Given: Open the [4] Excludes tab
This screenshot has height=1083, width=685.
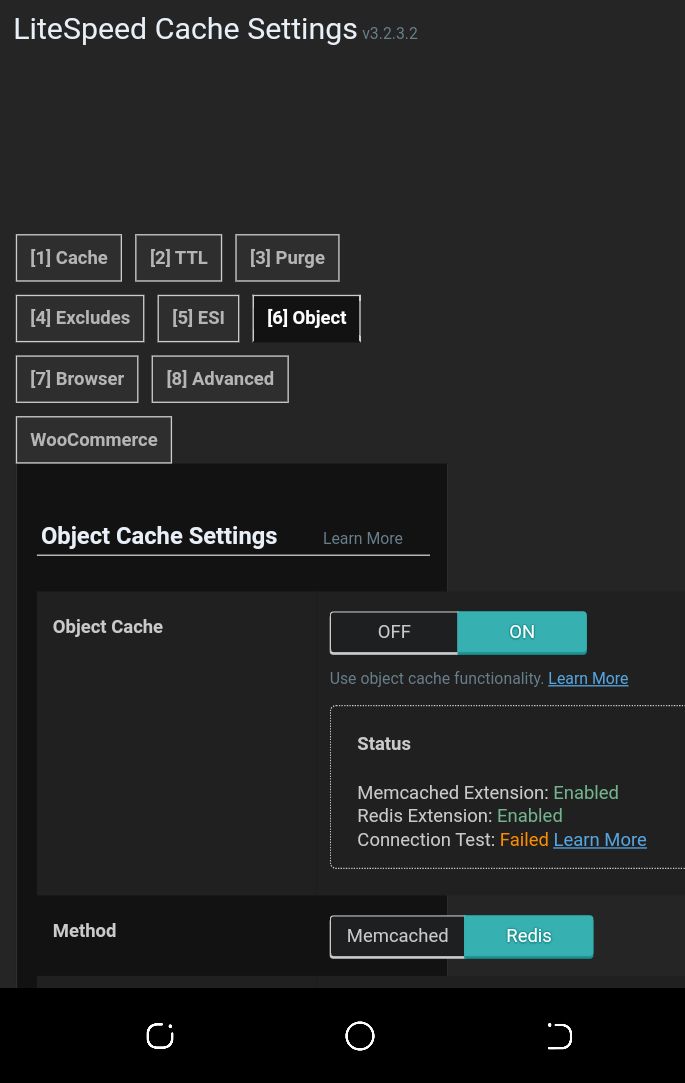Looking at the screenshot, I should [80, 318].
